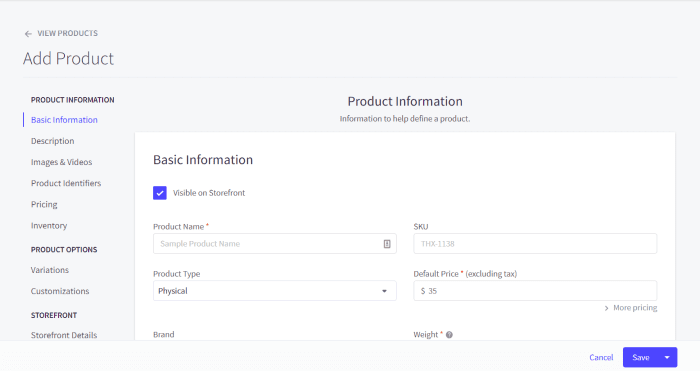Go to Basic Information section
Image resolution: width=700 pixels, height=371 pixels.
pos(64,120)
